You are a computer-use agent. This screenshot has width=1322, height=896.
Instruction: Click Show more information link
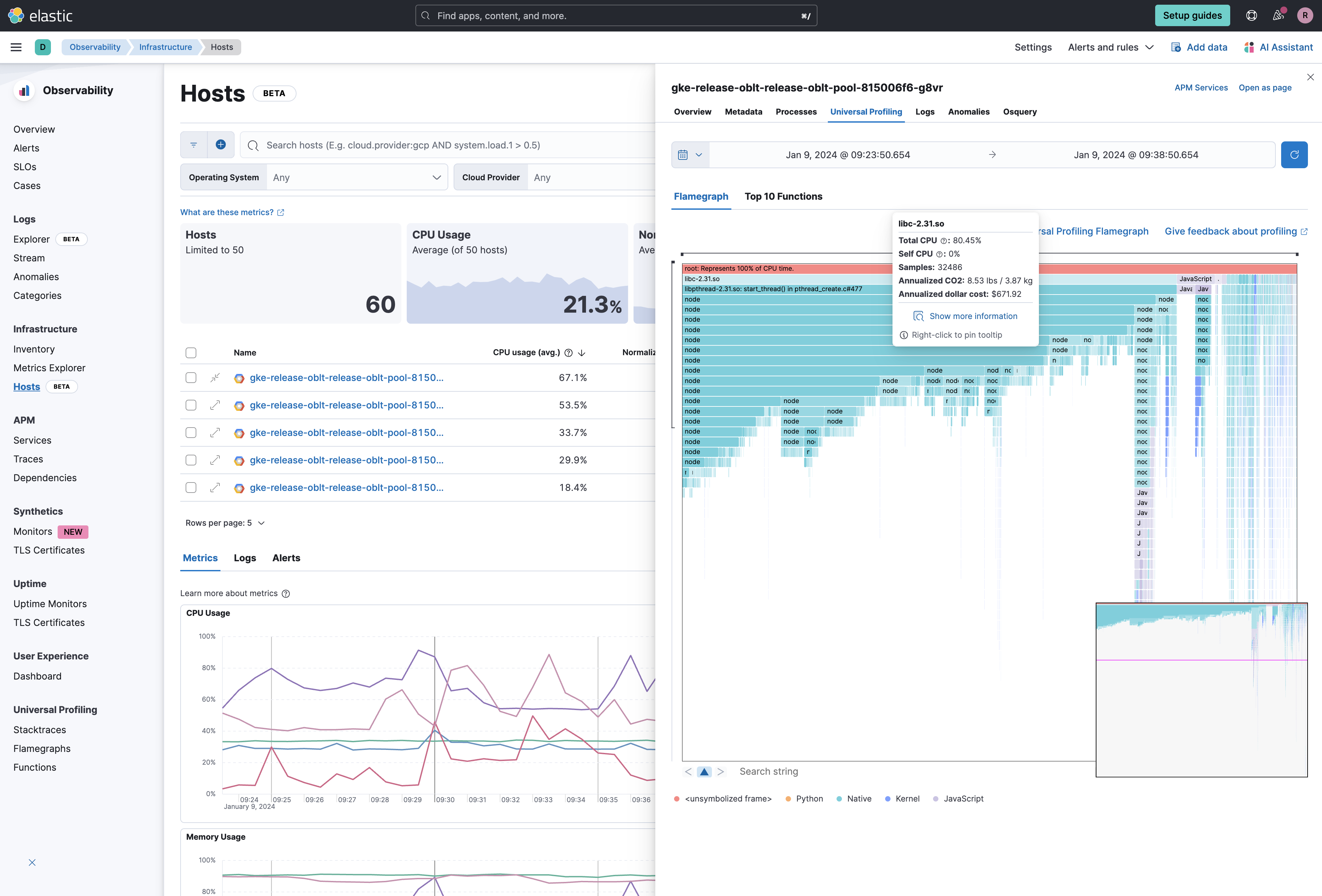coord(973,316)
